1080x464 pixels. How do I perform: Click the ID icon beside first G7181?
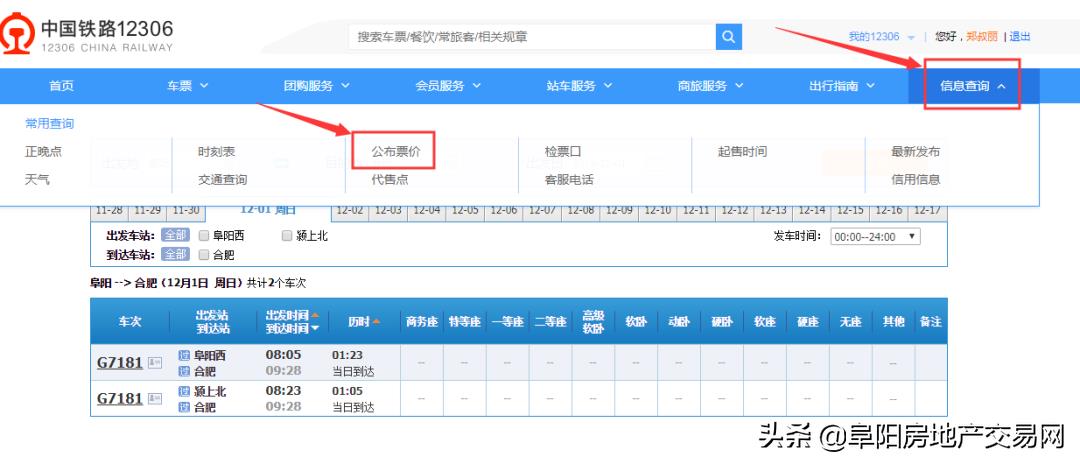pos(155,363)
